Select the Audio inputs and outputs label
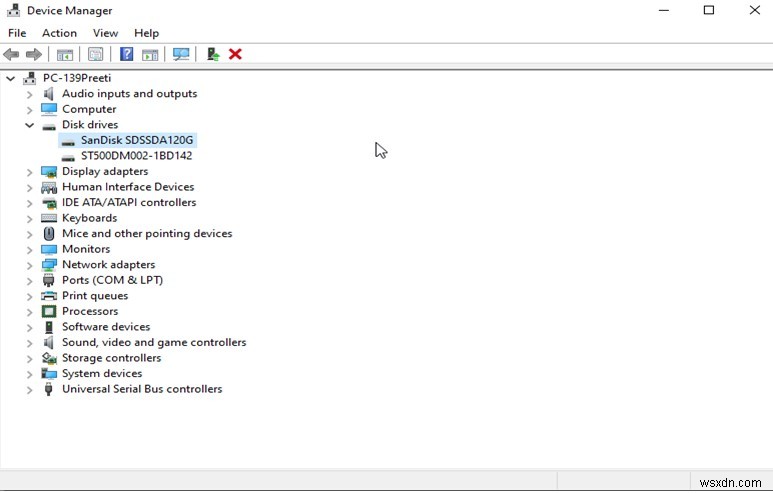This screenshot has height=493, width=773. click(130, 94)
